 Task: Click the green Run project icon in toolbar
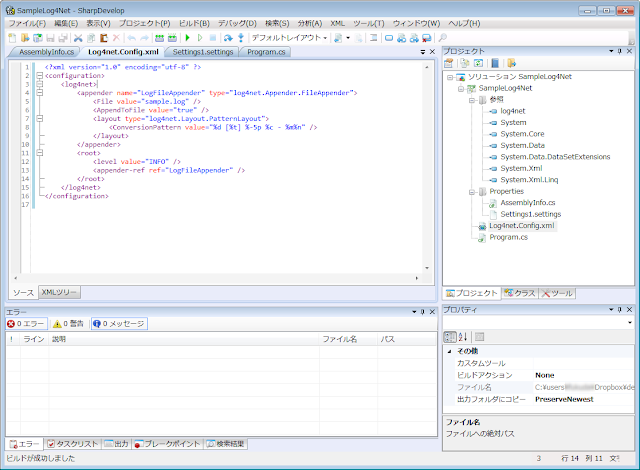tap(187, 37)
